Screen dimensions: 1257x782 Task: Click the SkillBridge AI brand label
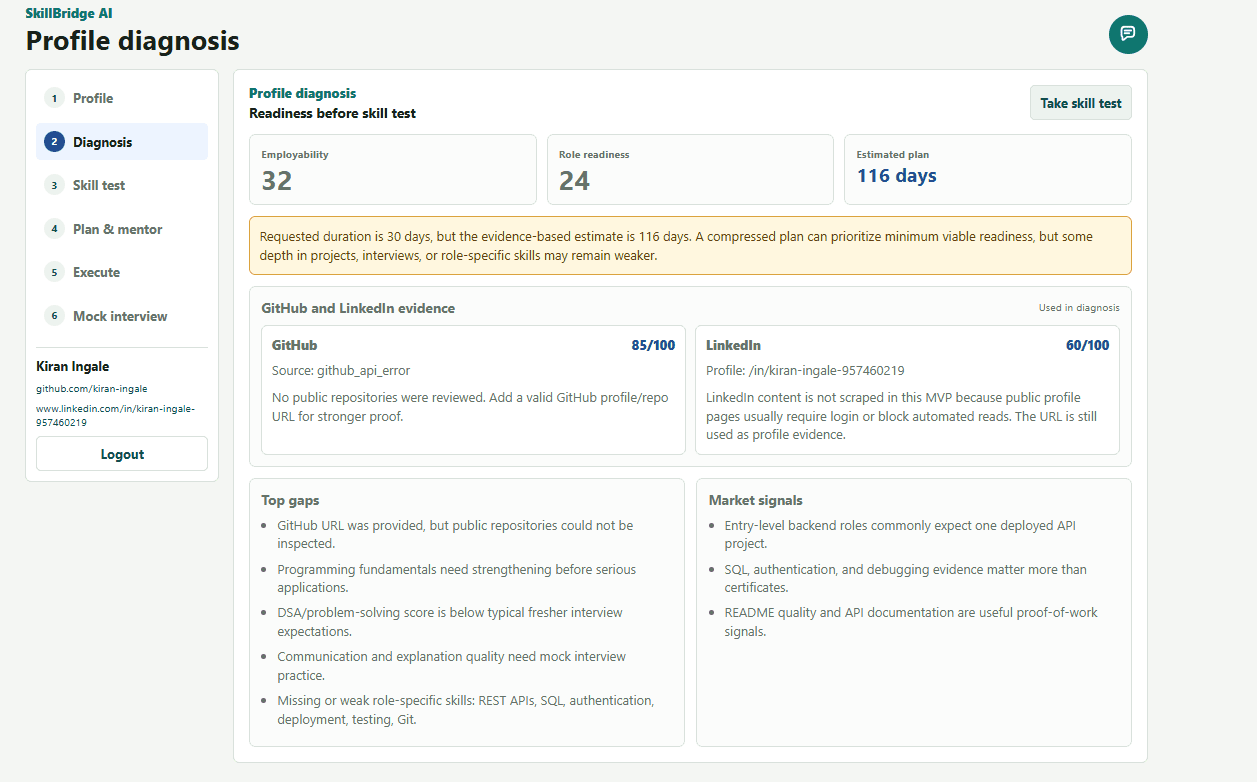[69, 14]
